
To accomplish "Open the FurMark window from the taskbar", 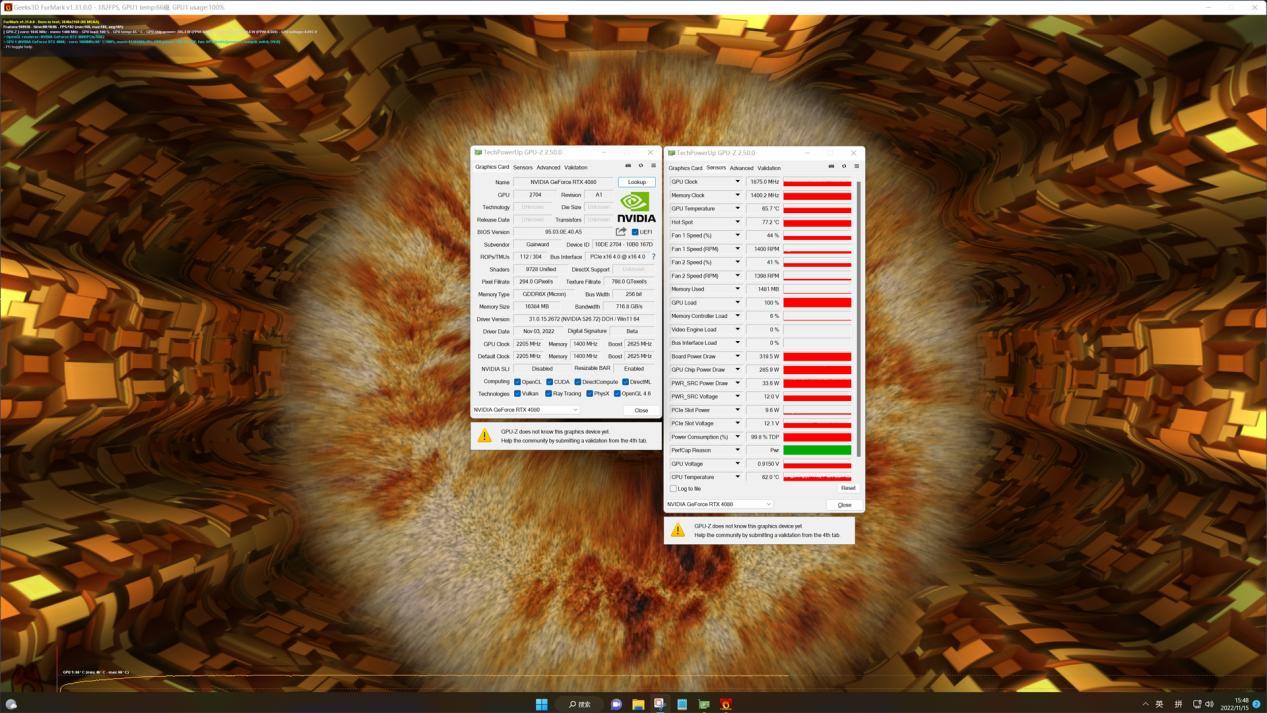I will pos(724,705).
